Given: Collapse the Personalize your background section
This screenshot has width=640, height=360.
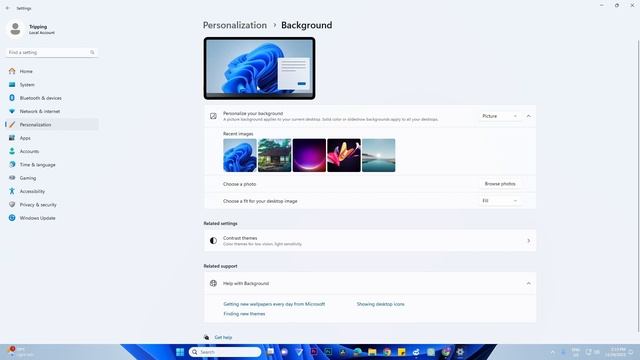Looking at the screenshot, I should tap(529, 116).
